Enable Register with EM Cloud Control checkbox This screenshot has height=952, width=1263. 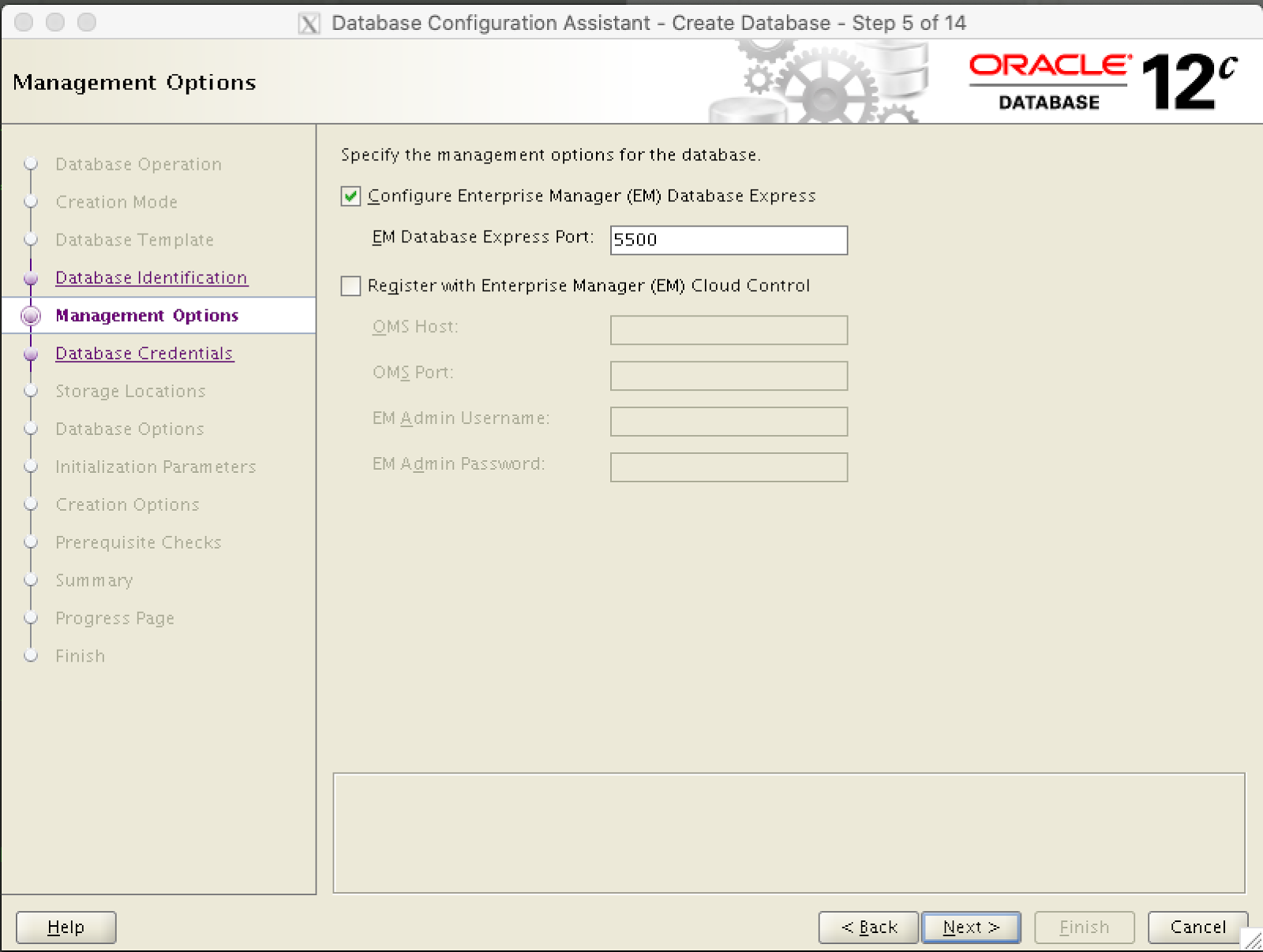350,286
